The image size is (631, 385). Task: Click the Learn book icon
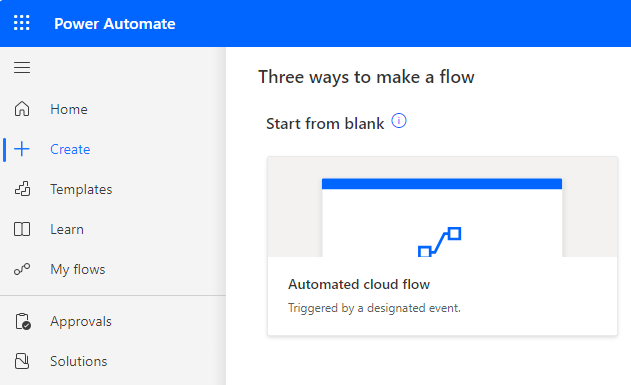pos(22,229)
